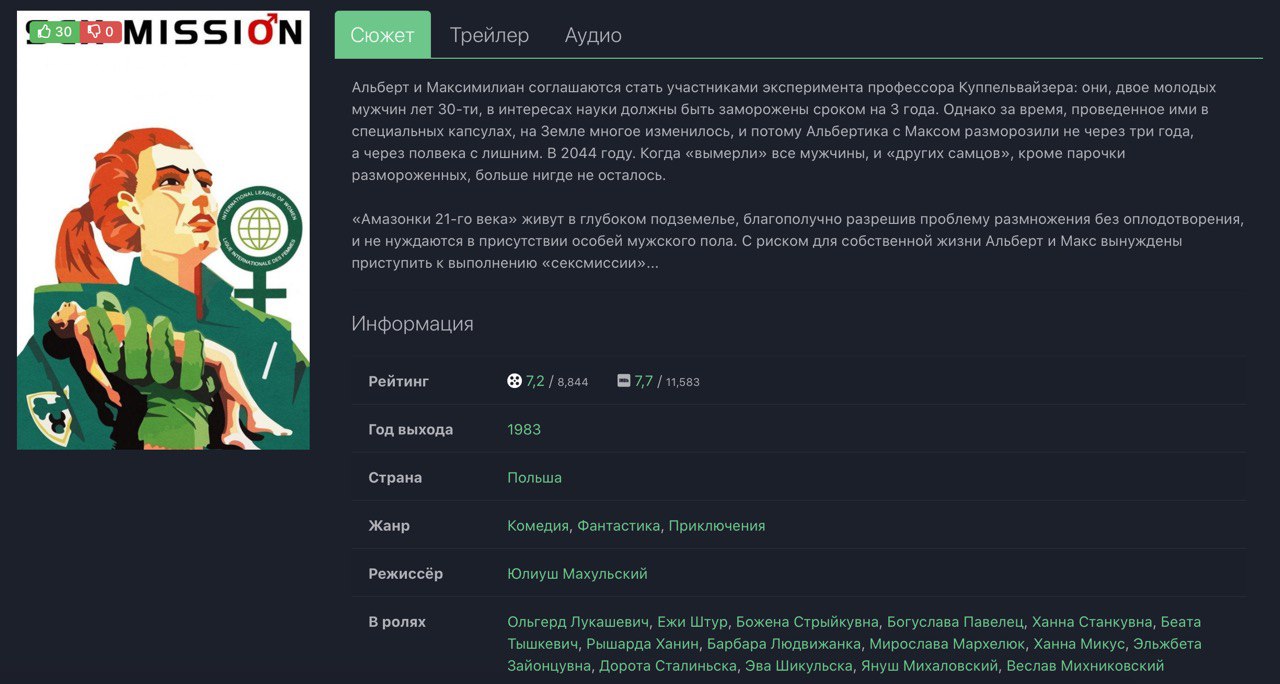This screenshot has height=684, width=1280.
Task: Switch to the Трейлер tab
Action: (x=489, y=35)
